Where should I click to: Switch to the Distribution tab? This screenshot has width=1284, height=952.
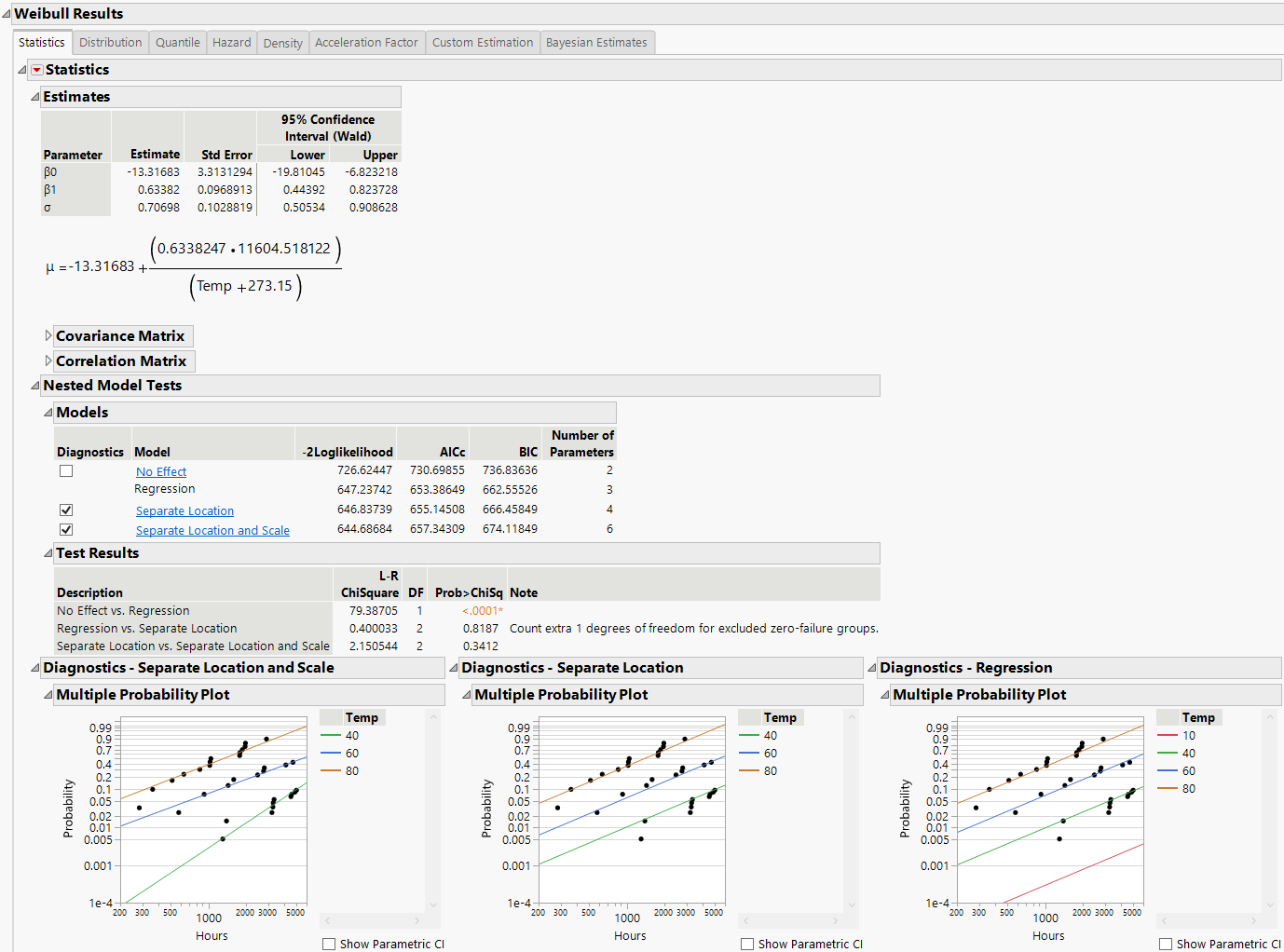click(110, 42)
